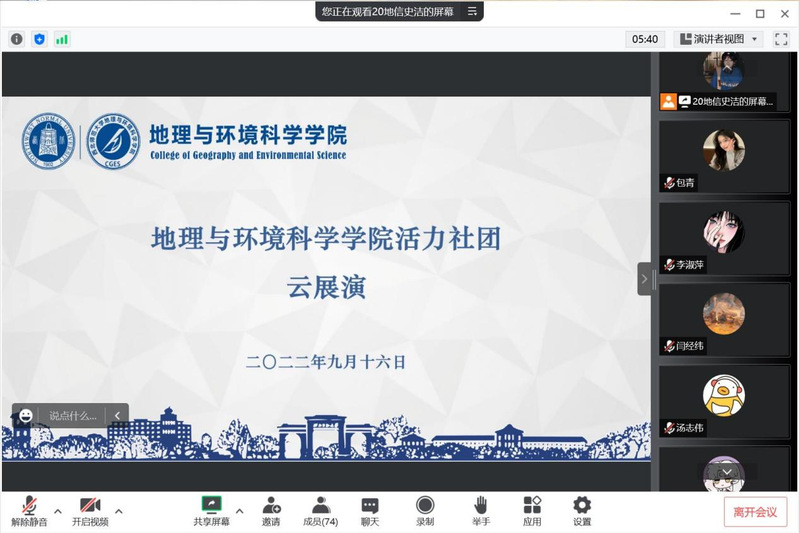Raise hand using 举手
799x533 pixels.
point(481,511)
